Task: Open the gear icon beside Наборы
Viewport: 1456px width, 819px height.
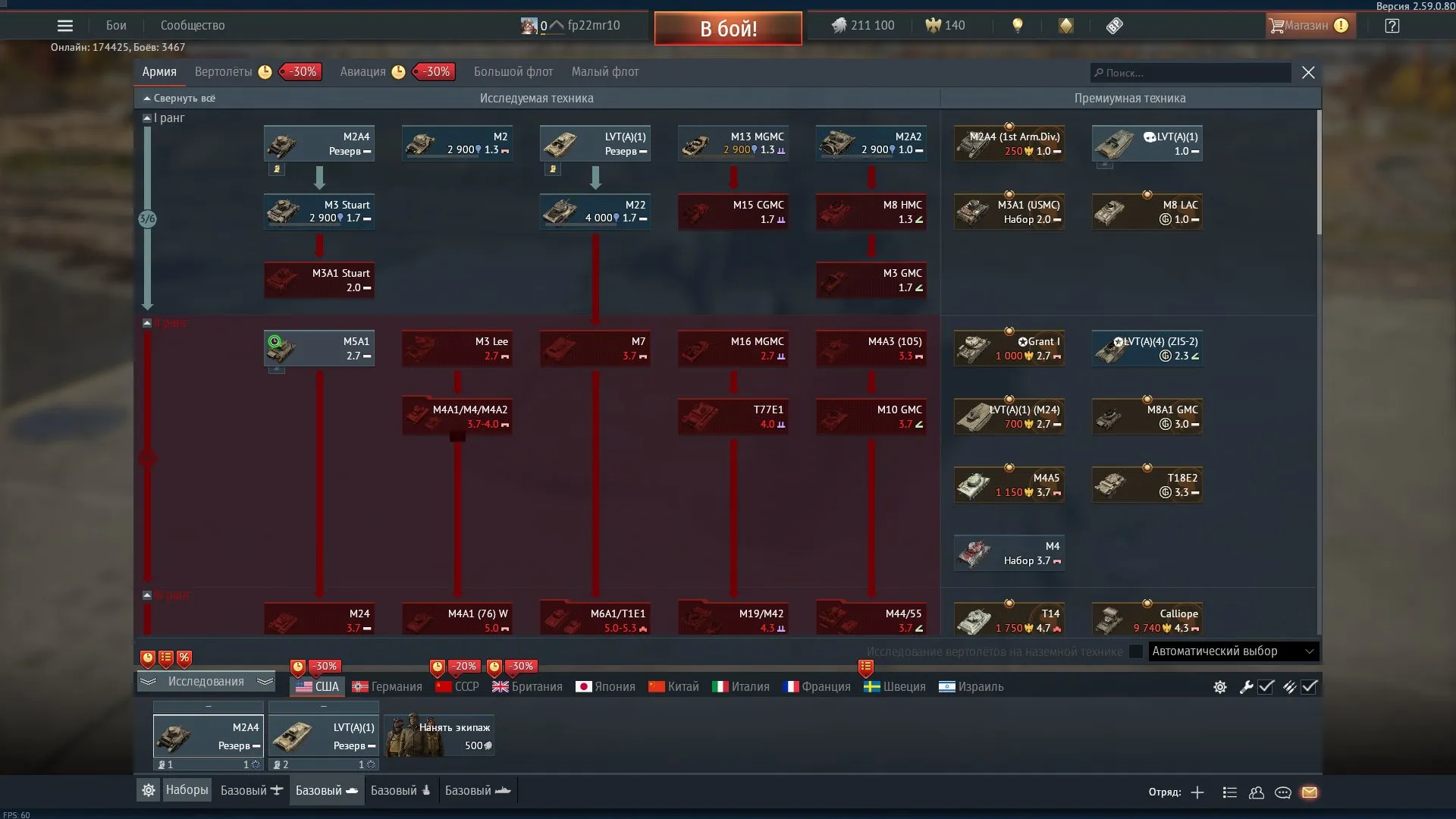Action: [149, 790]
